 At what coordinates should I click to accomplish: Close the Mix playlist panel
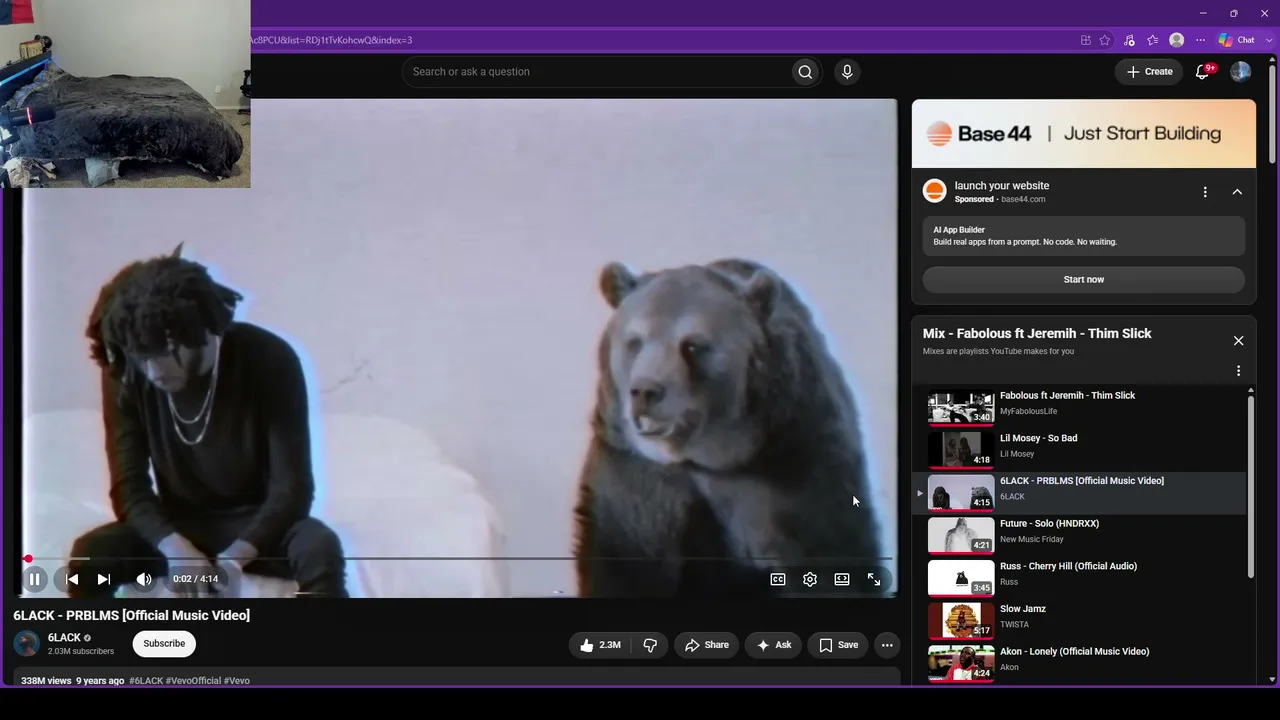pos(1238,341)
